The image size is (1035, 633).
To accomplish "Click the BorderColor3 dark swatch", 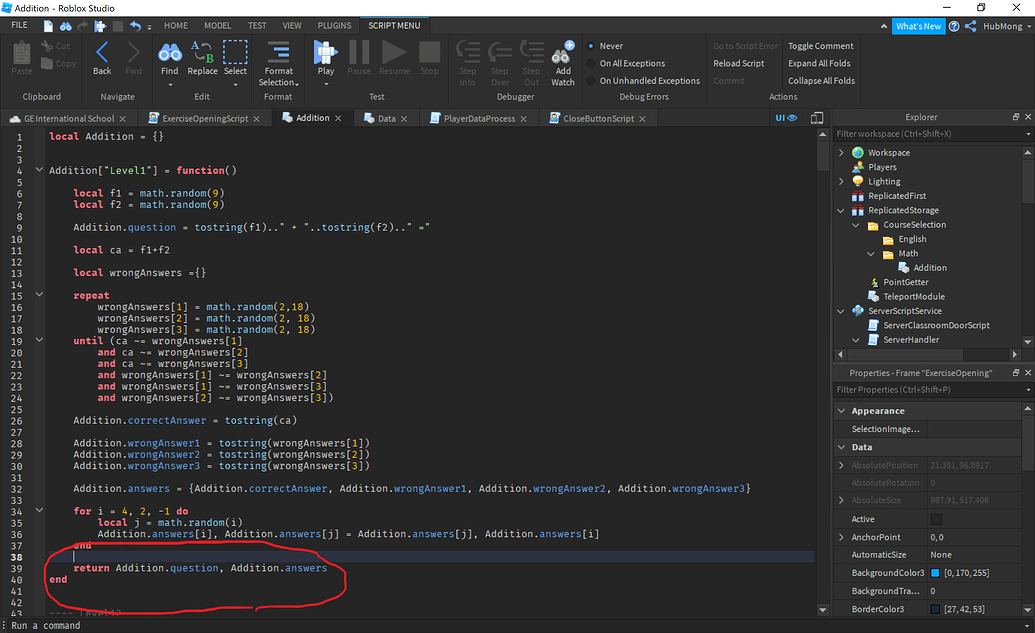I will coord(935,609).
